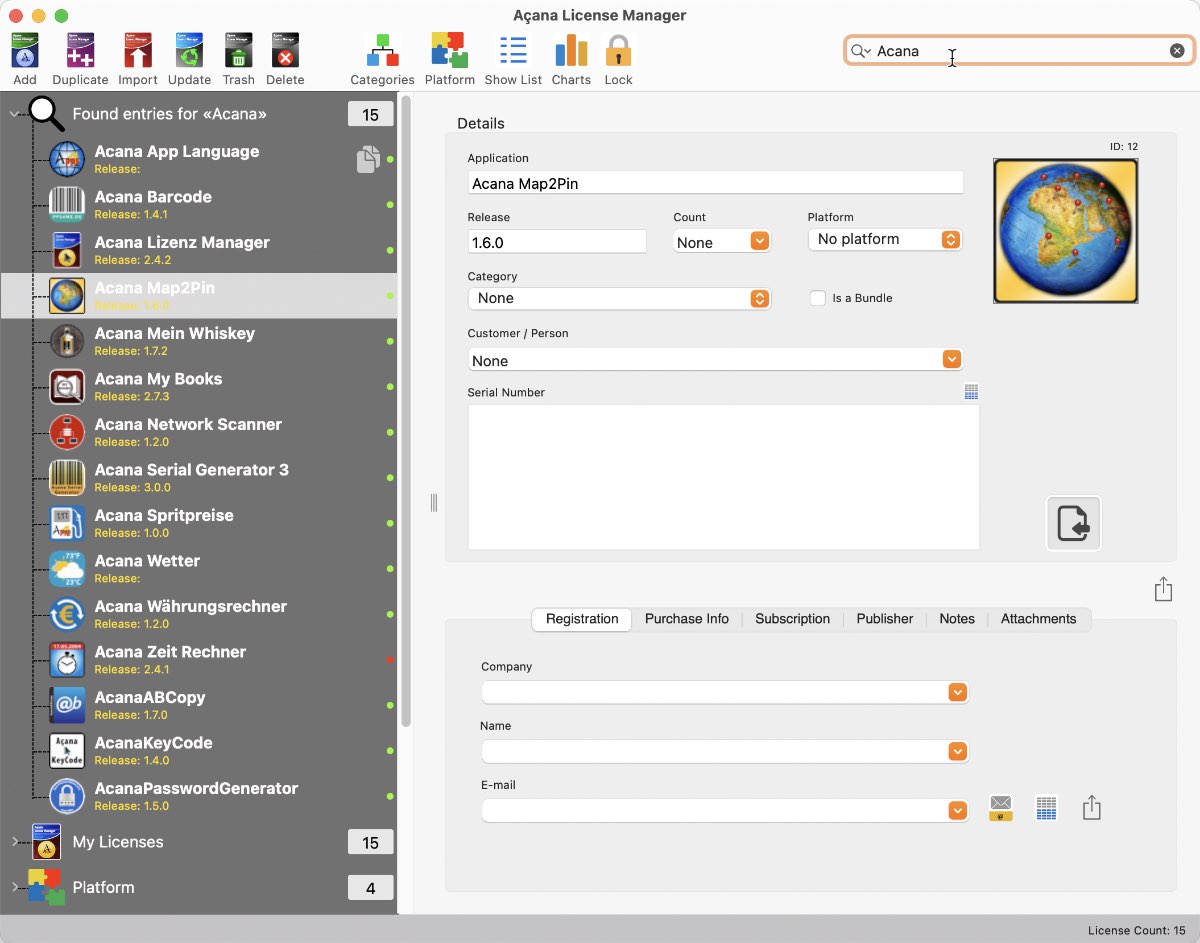Lock the license database
The image size is (1200, 943).
[619, 51]
